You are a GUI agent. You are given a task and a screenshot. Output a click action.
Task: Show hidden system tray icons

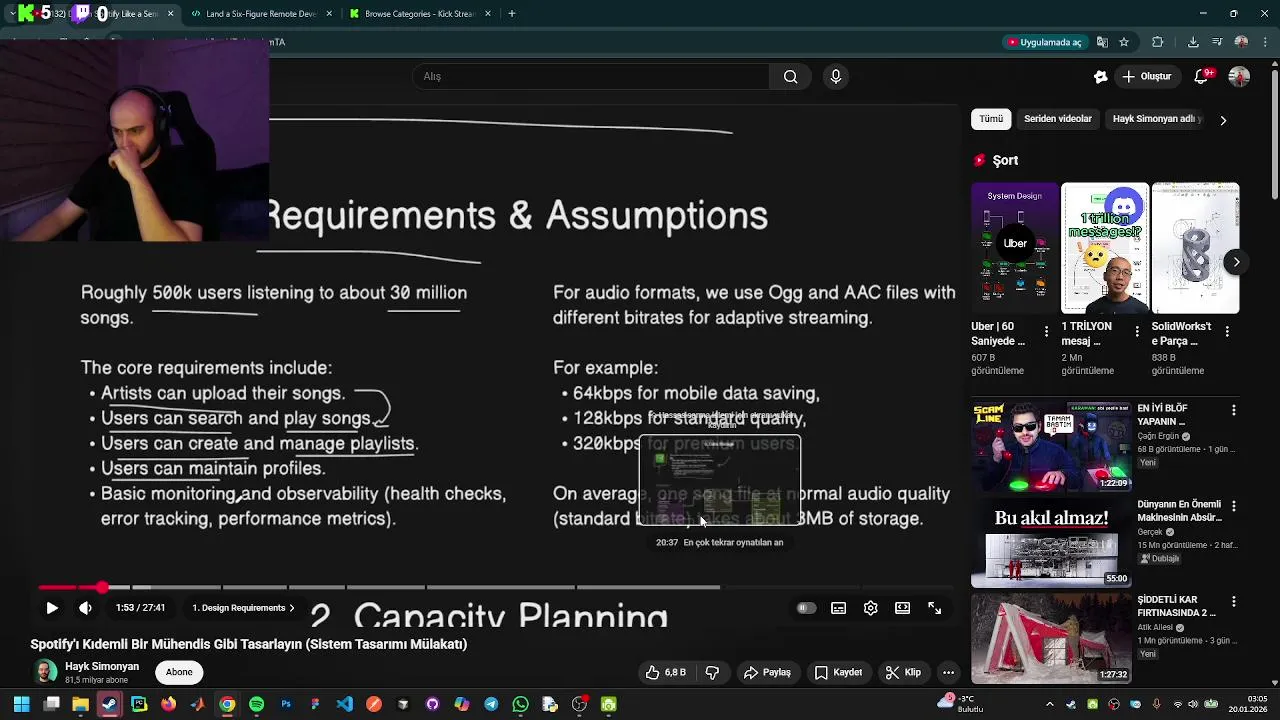point(1049,704)
